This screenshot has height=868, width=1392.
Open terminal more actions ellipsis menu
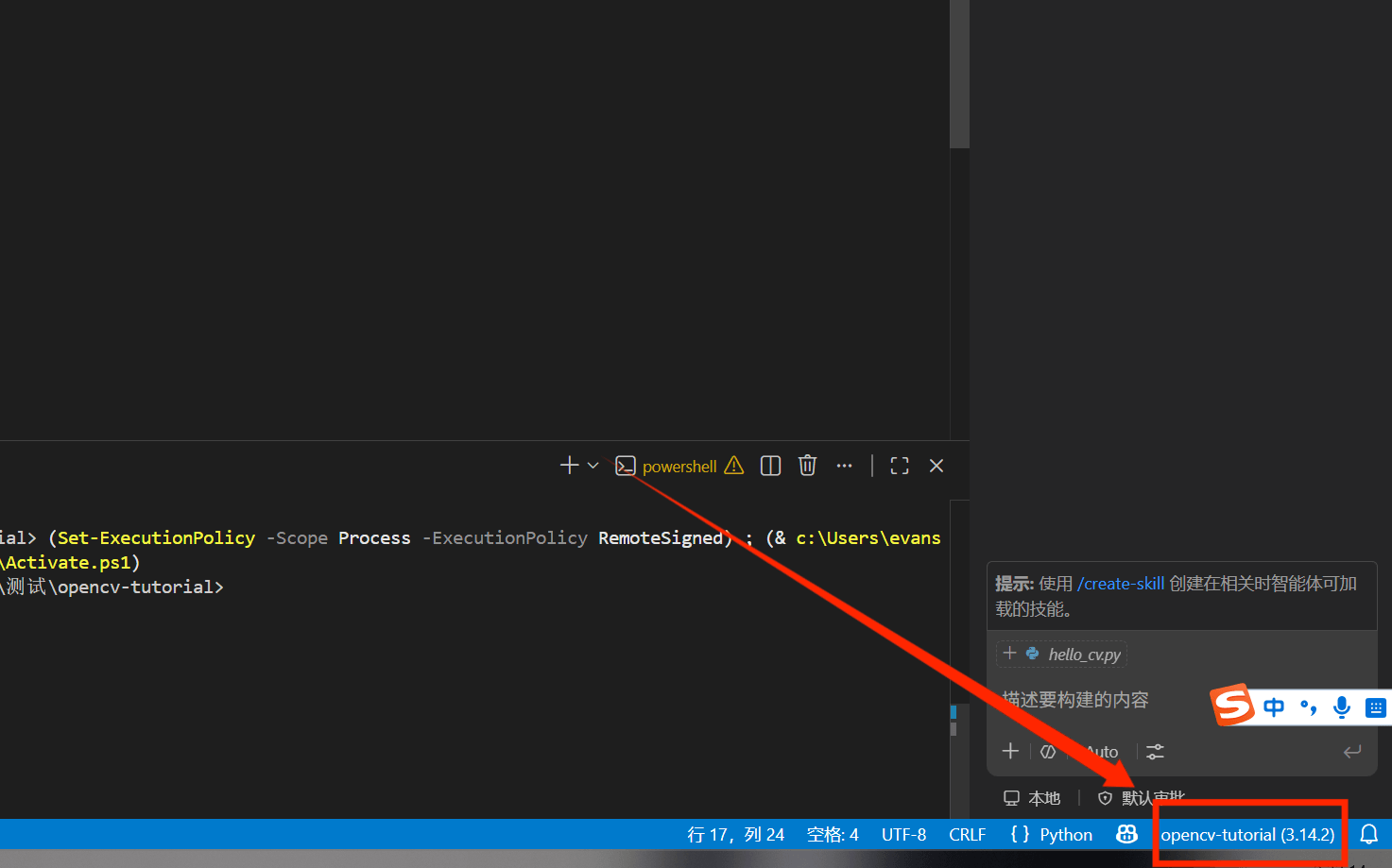tap(844, 466)
